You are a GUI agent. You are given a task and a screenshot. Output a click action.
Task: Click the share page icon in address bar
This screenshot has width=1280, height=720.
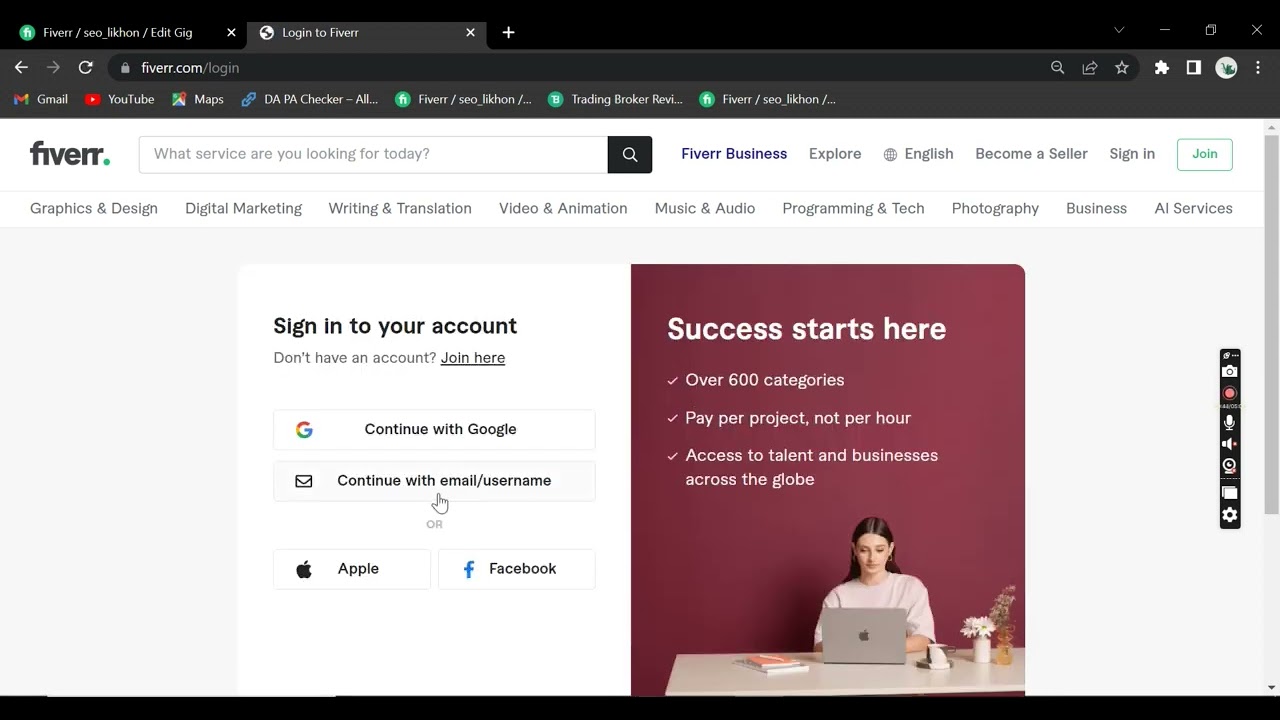click(1090, 67)
